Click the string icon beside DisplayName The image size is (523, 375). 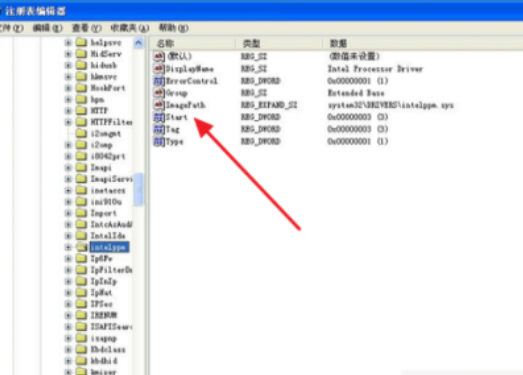[159, 69]
